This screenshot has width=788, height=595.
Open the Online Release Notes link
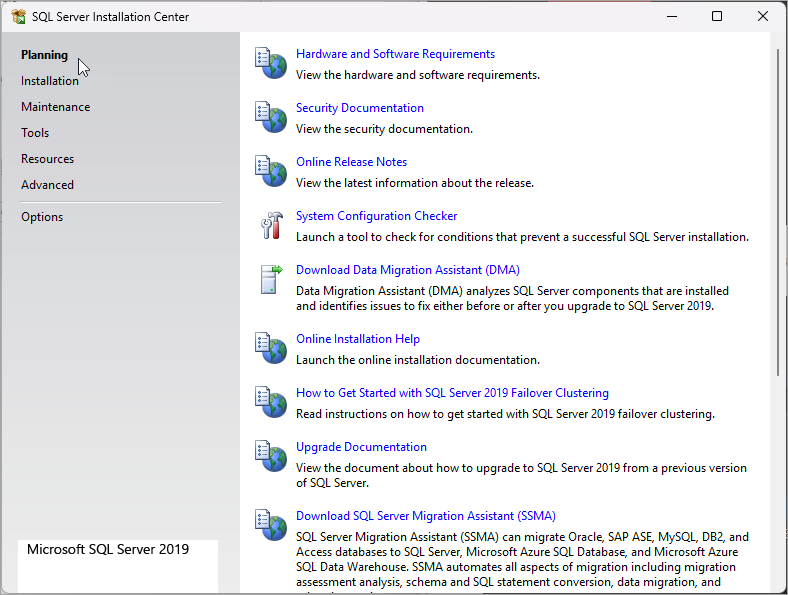351,162
